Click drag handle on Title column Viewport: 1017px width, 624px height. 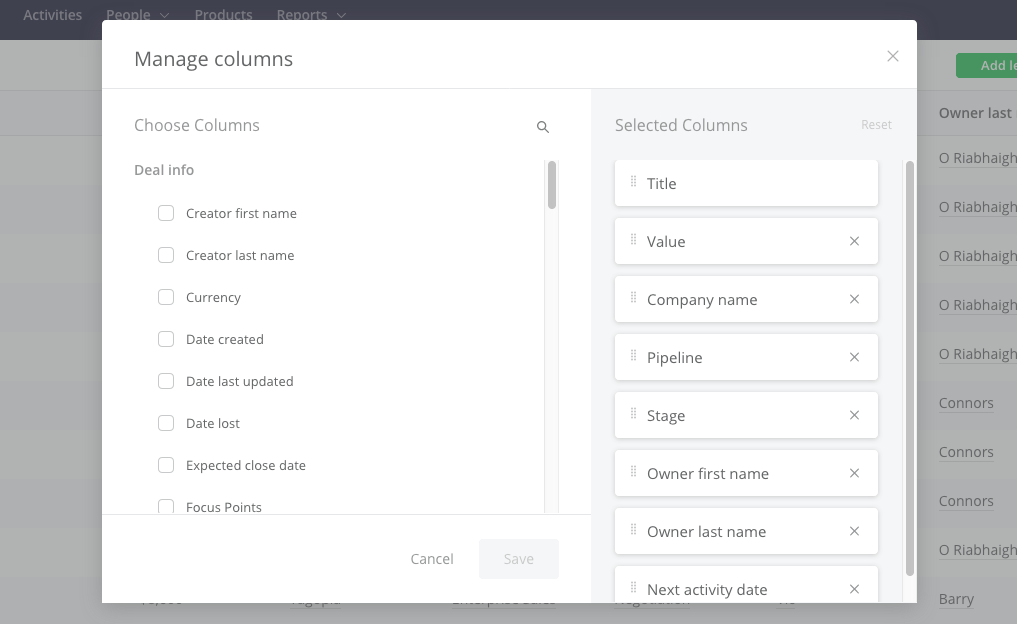(x=633, y=182)
